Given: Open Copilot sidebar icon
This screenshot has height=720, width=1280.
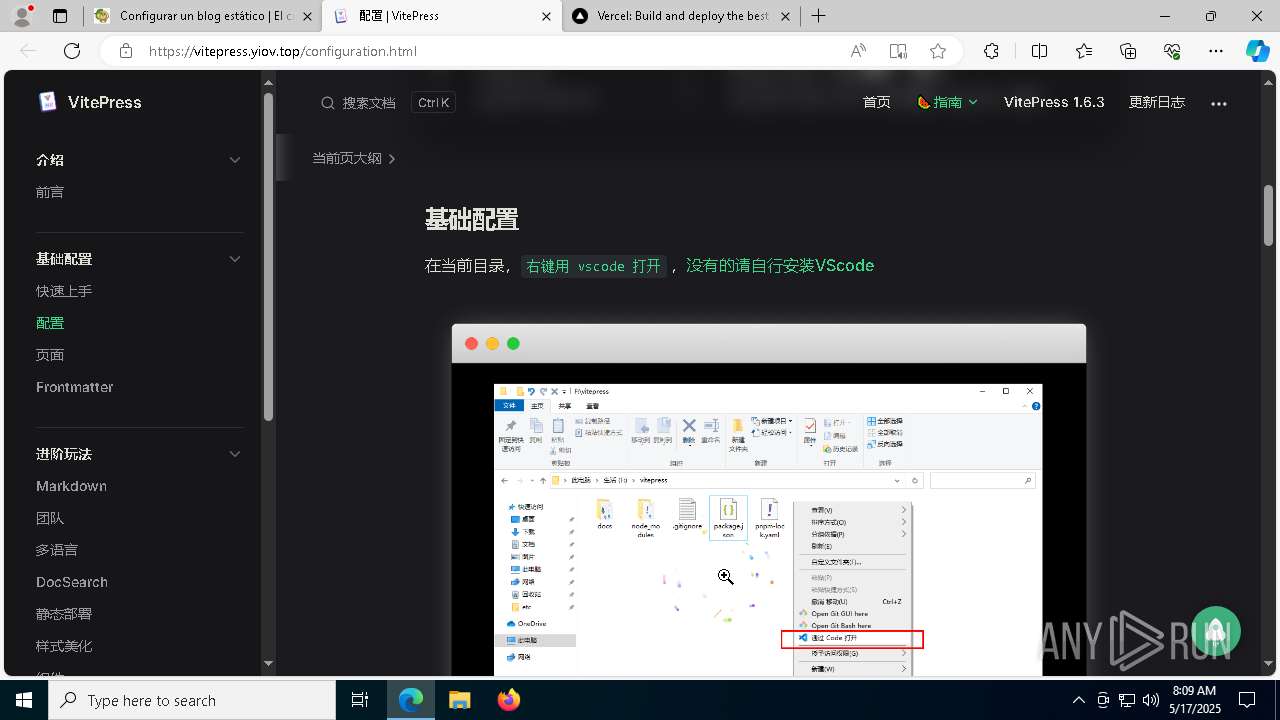Looking at the screenshot, I should point(1257,51).
